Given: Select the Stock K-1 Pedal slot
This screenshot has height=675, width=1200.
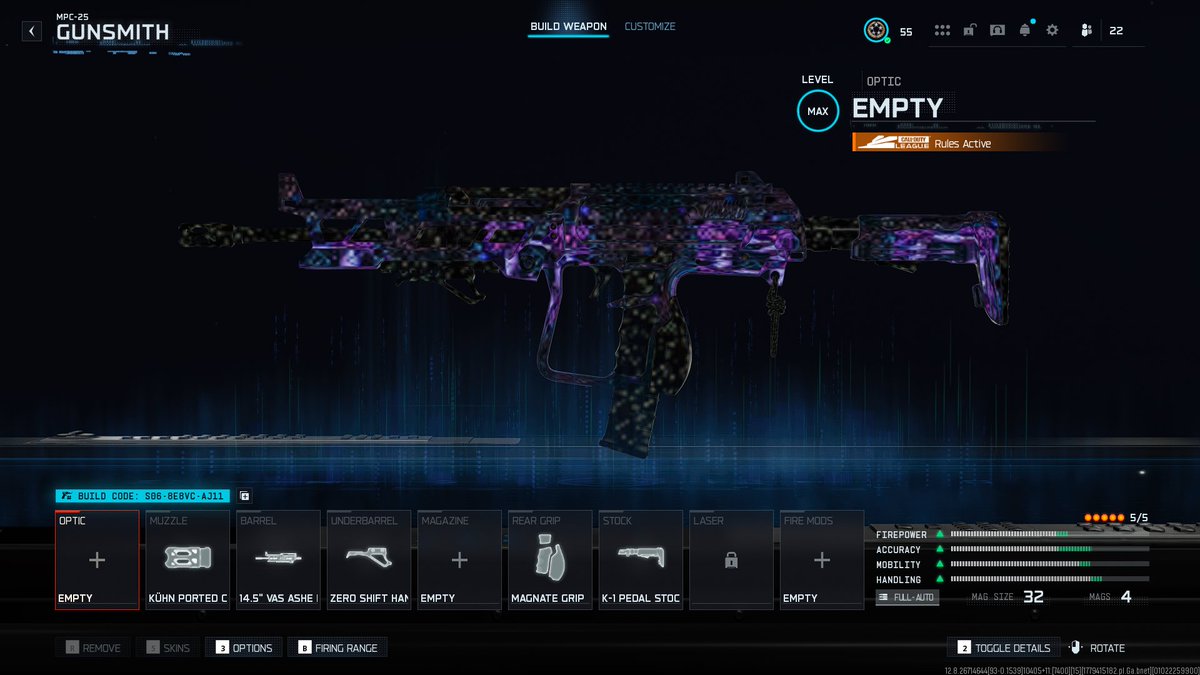Looking at the screenshot, I should (x=641, y=560).
